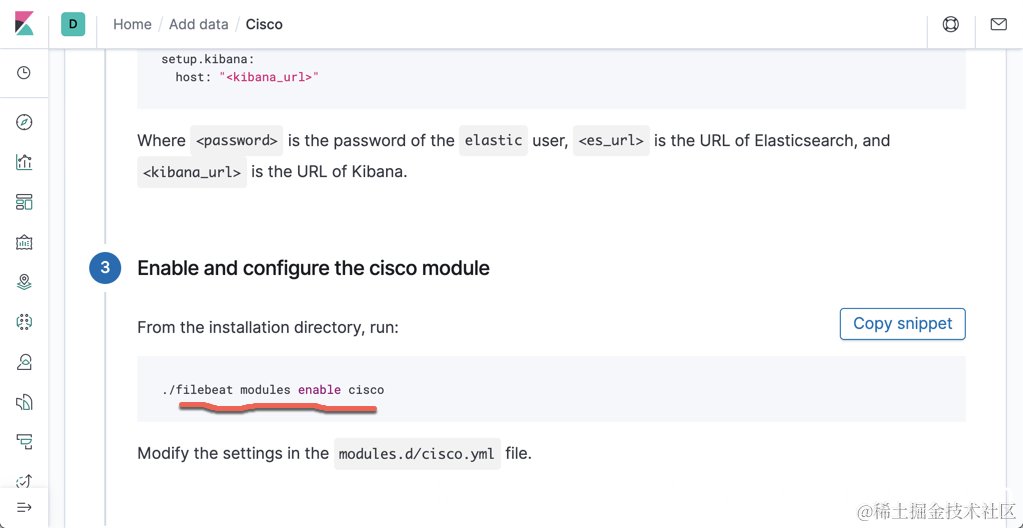
Task: Click the Kibana logo
Action: click(24, 24)
